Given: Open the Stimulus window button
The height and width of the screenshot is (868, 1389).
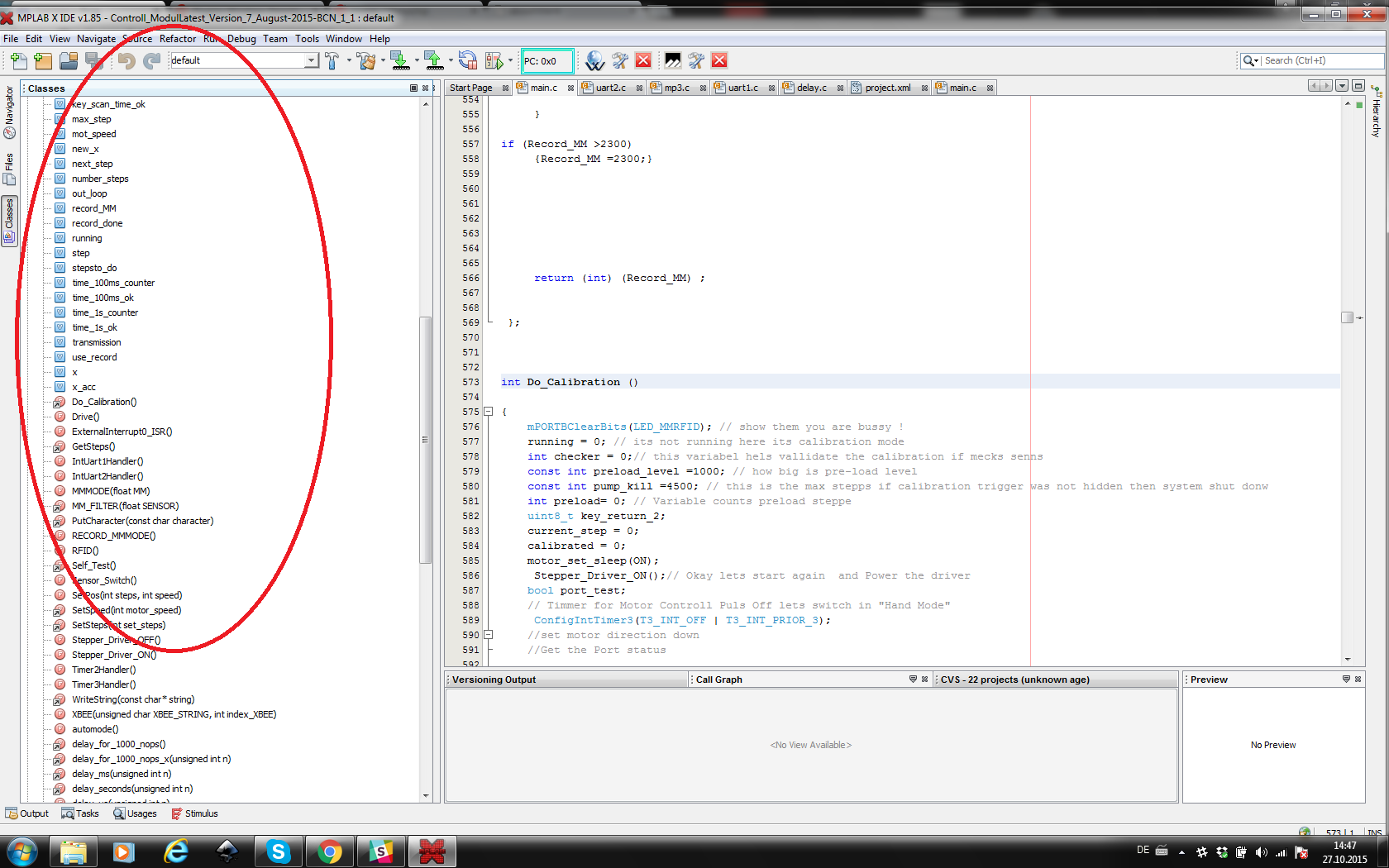Looking at the screenshot, I should [194, 813].
